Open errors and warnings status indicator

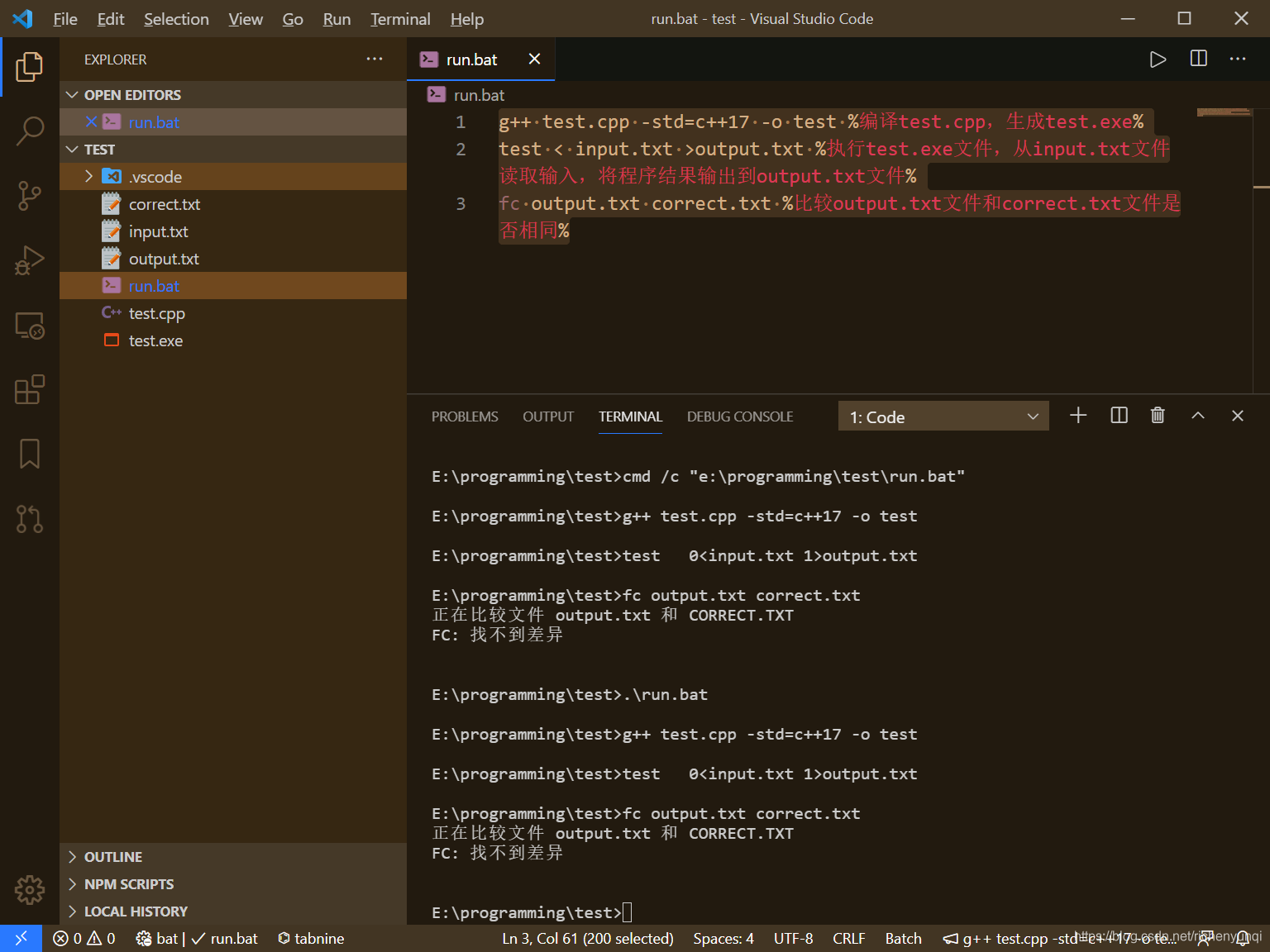(x=84, y=938)
